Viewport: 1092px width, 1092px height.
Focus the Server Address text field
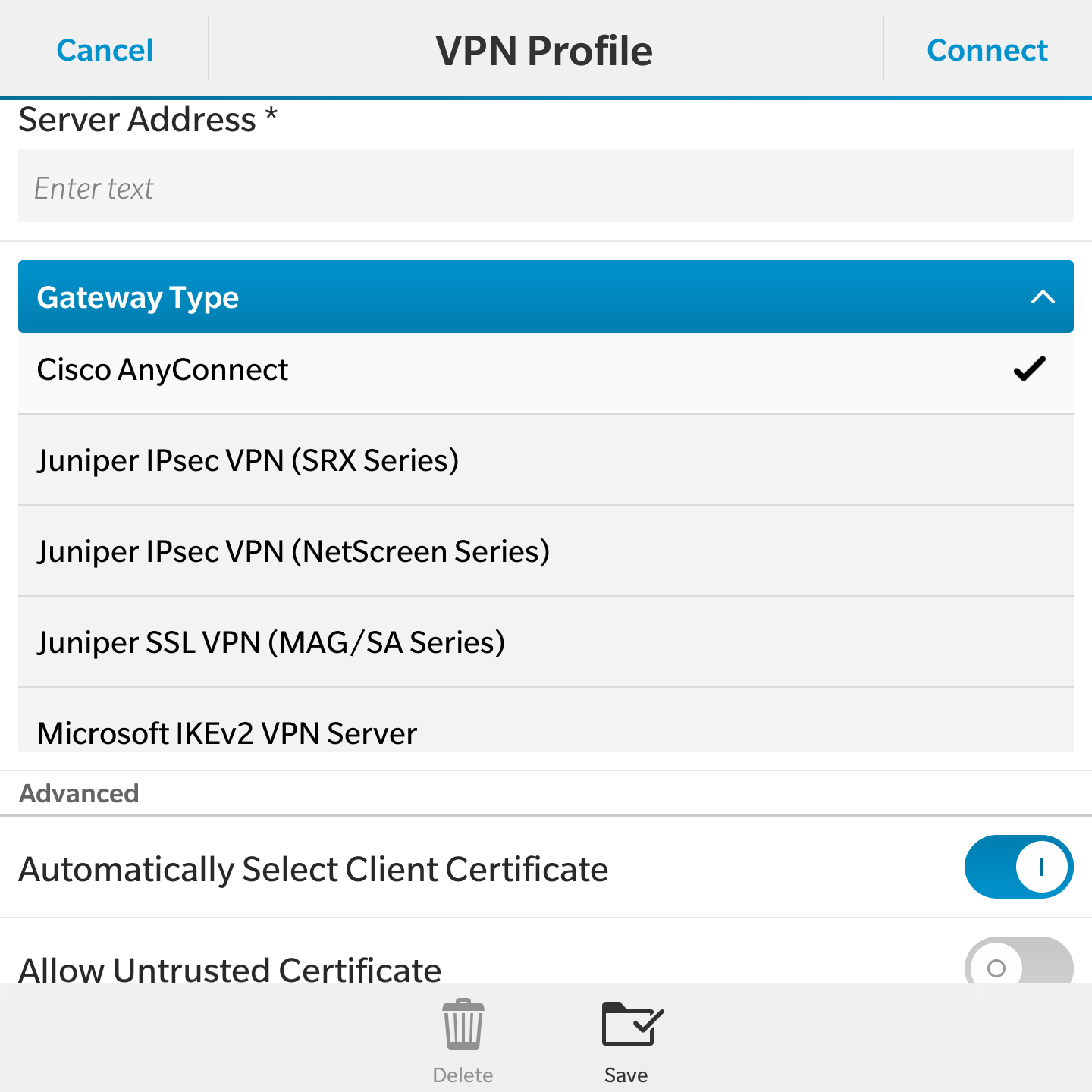(546, 186)
